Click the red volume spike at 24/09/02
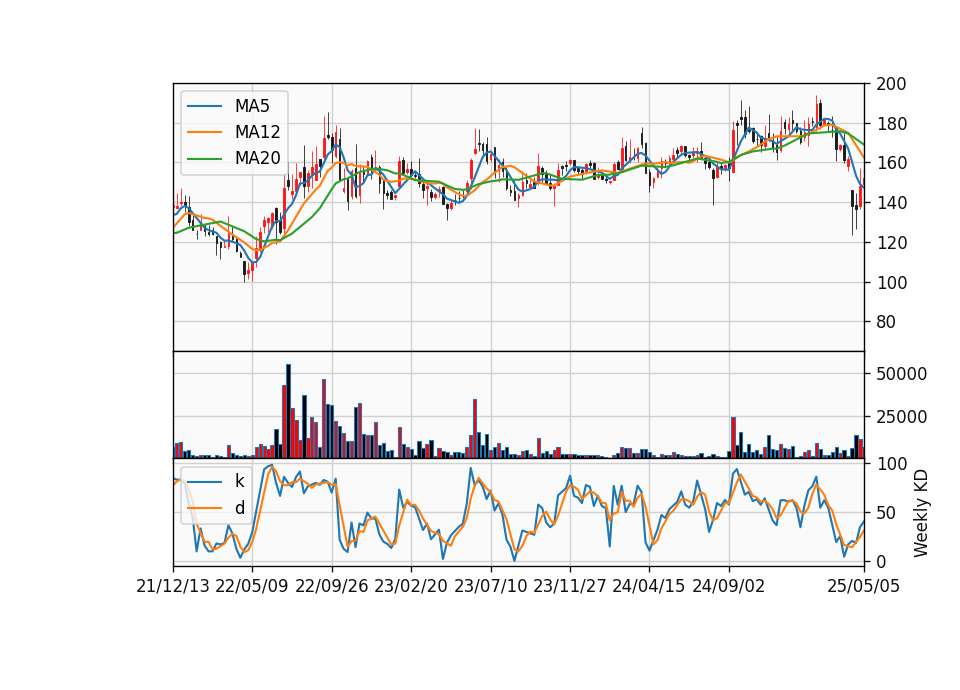This screenshot has height=690, width=960. 733,438
